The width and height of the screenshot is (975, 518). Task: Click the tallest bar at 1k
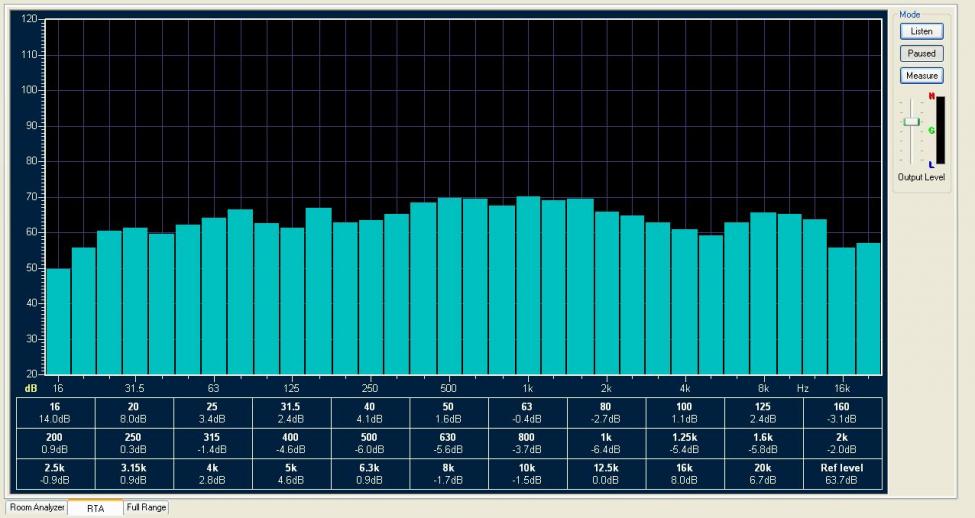[528, 285]
